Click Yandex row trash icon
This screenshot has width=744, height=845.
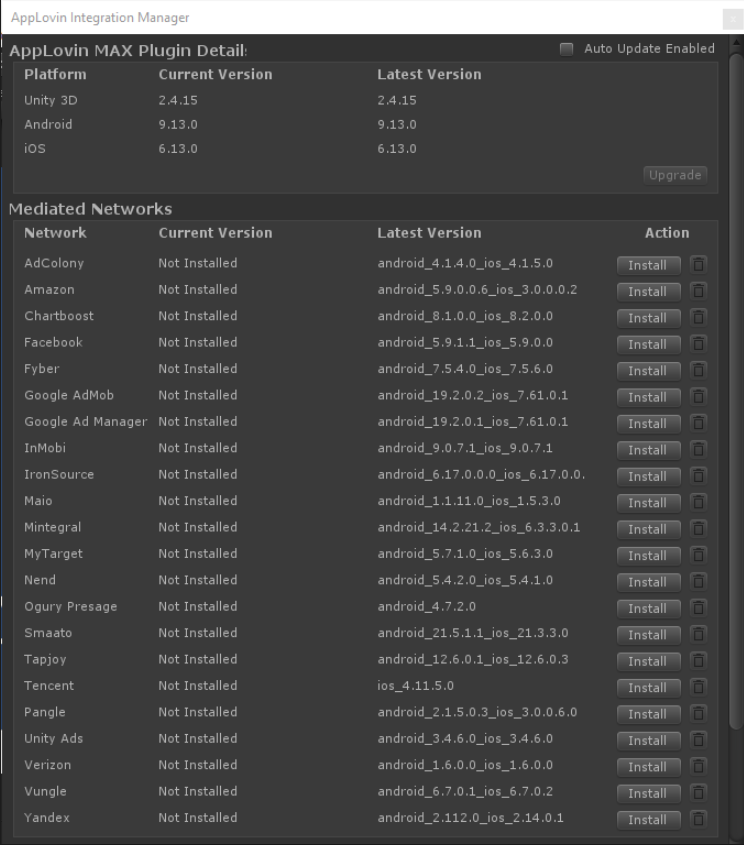point(698,819)
